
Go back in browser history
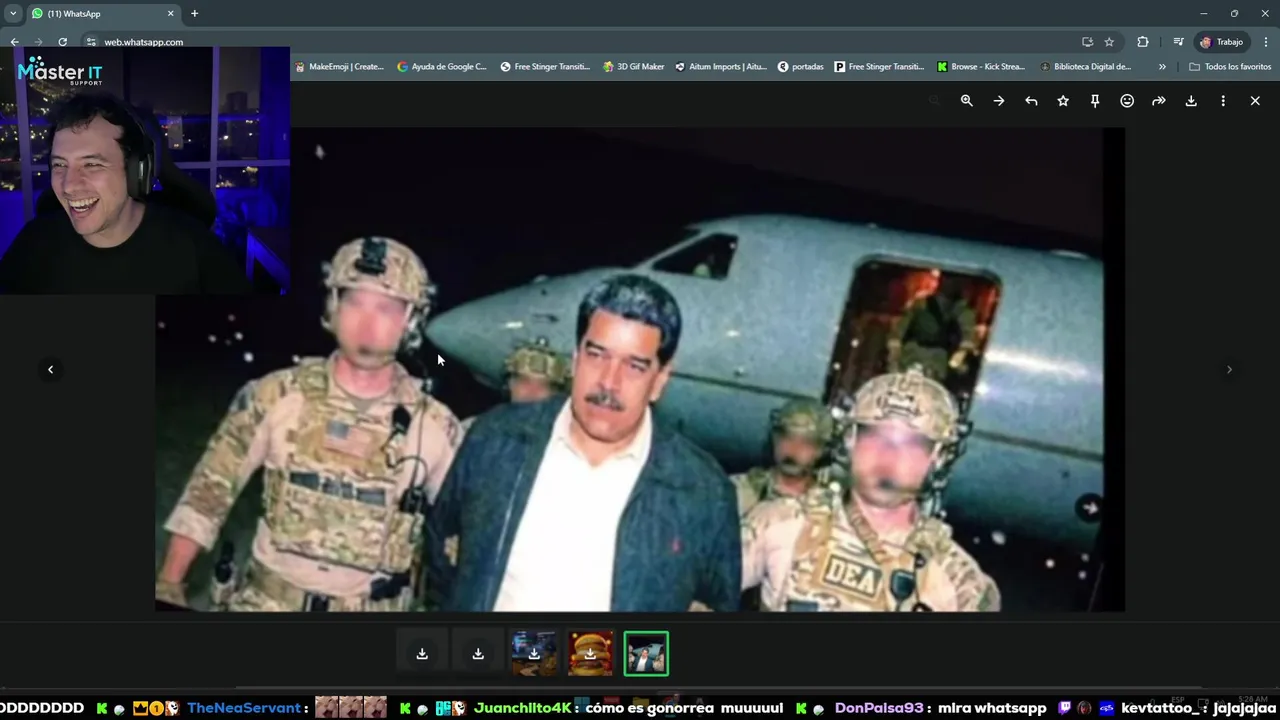[x=14, y=42]
